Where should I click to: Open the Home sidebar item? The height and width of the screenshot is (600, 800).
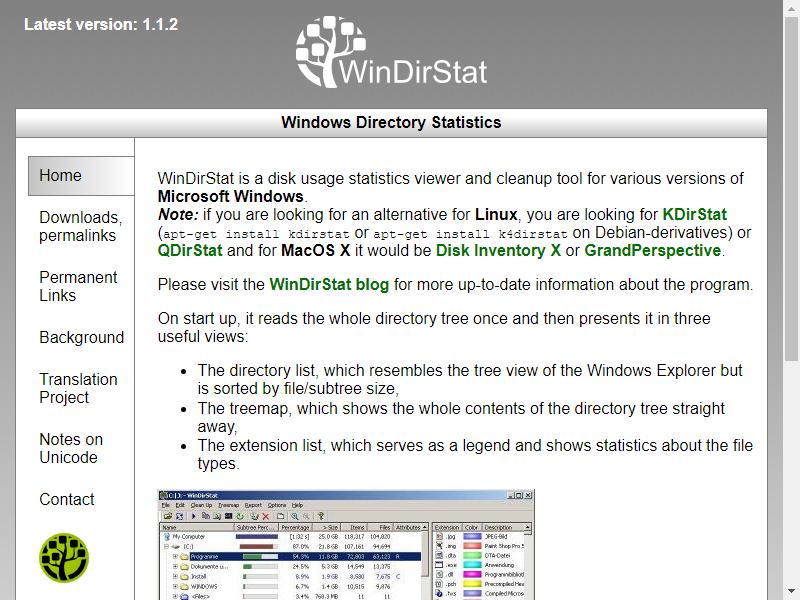point(81,176)
